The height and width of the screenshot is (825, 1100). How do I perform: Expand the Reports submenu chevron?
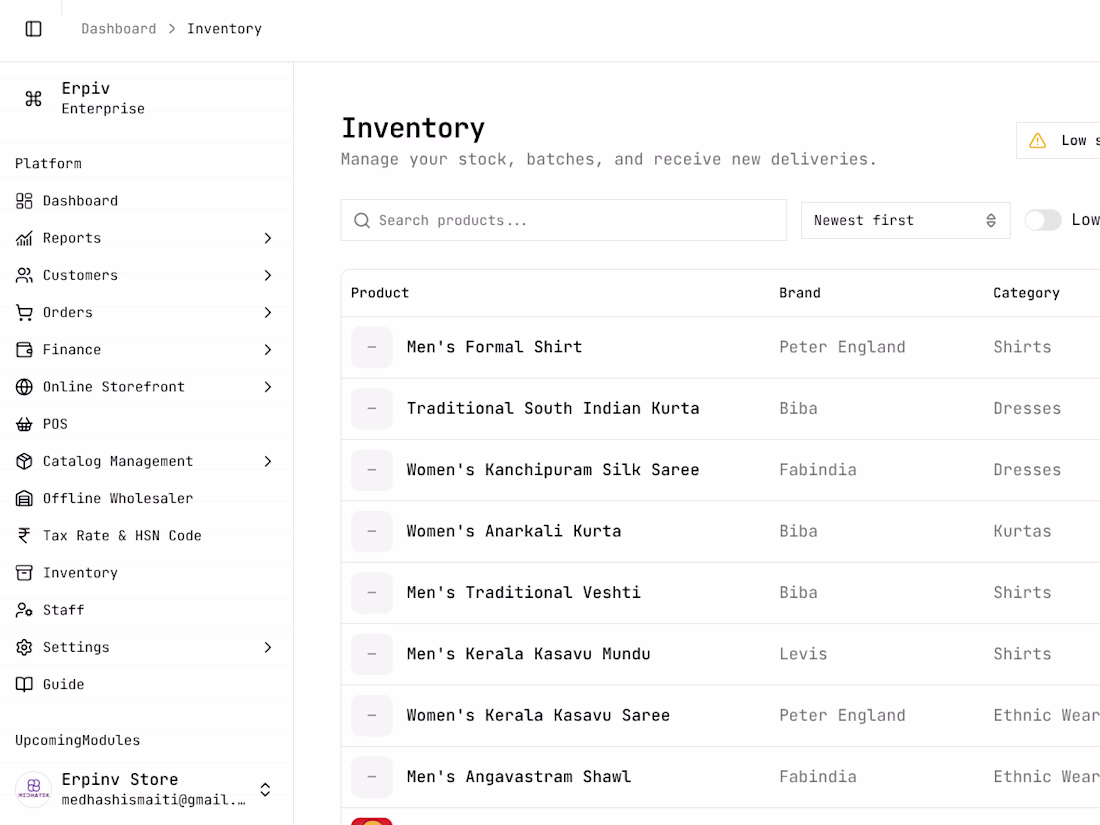coord(267,238)
